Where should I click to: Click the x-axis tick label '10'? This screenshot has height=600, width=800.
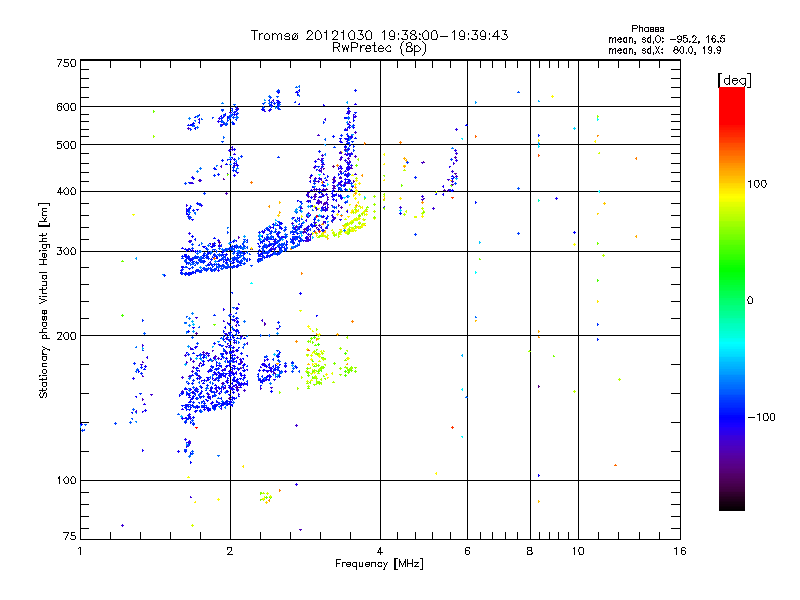pyautogui.click(x=578, y=551)
